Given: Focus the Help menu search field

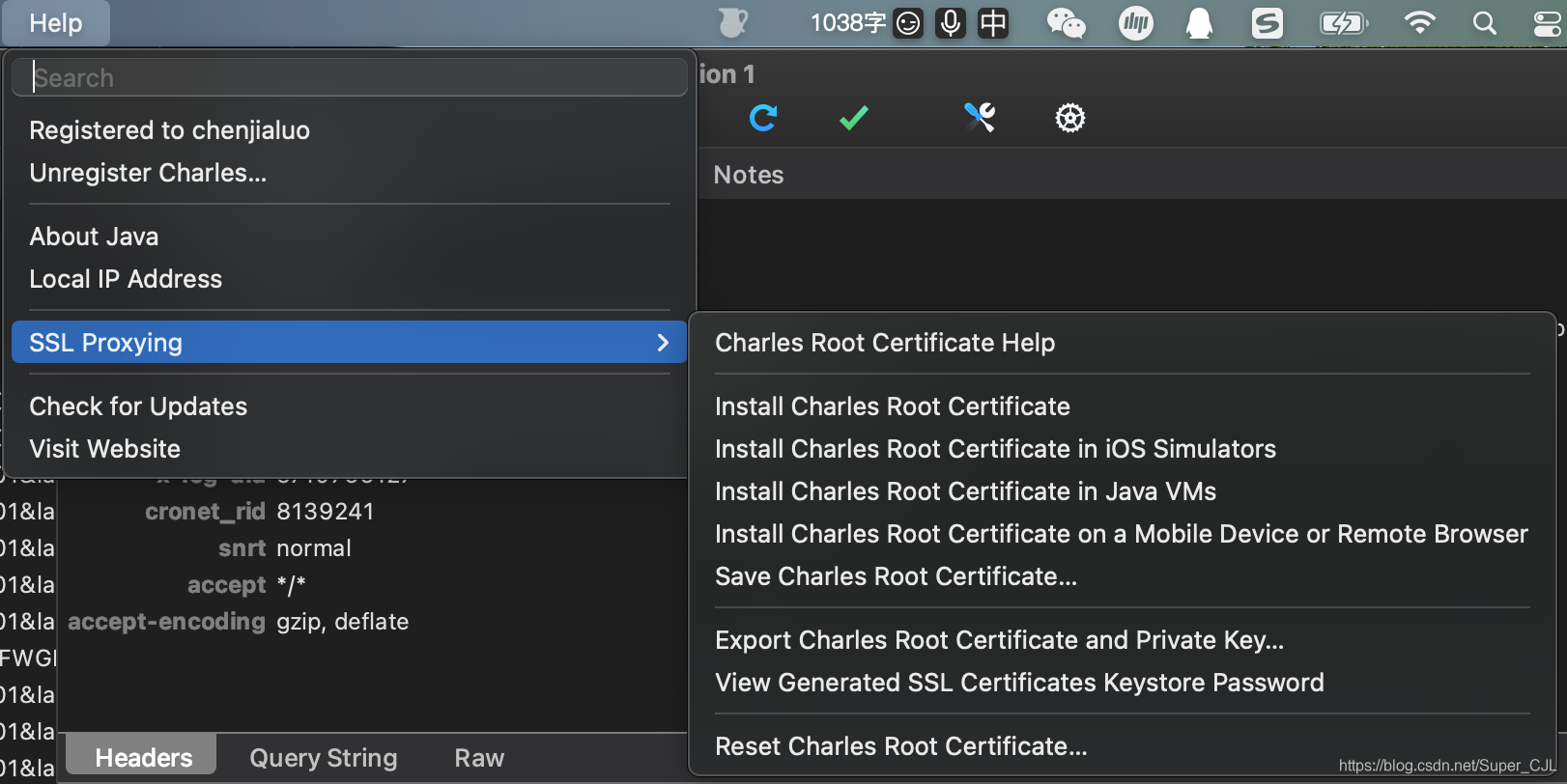Looking at the screenshot, I should [x=350, y=77].
